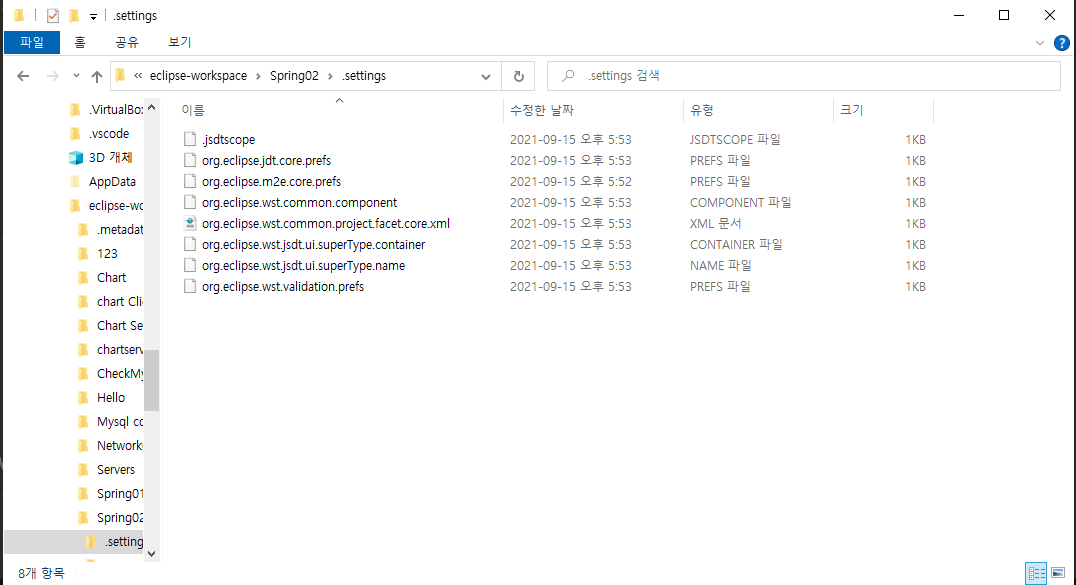Click the JSDTSCOPE 파일 type cell
This screenshot has height=585, width=1076.
tap(735, 139)
